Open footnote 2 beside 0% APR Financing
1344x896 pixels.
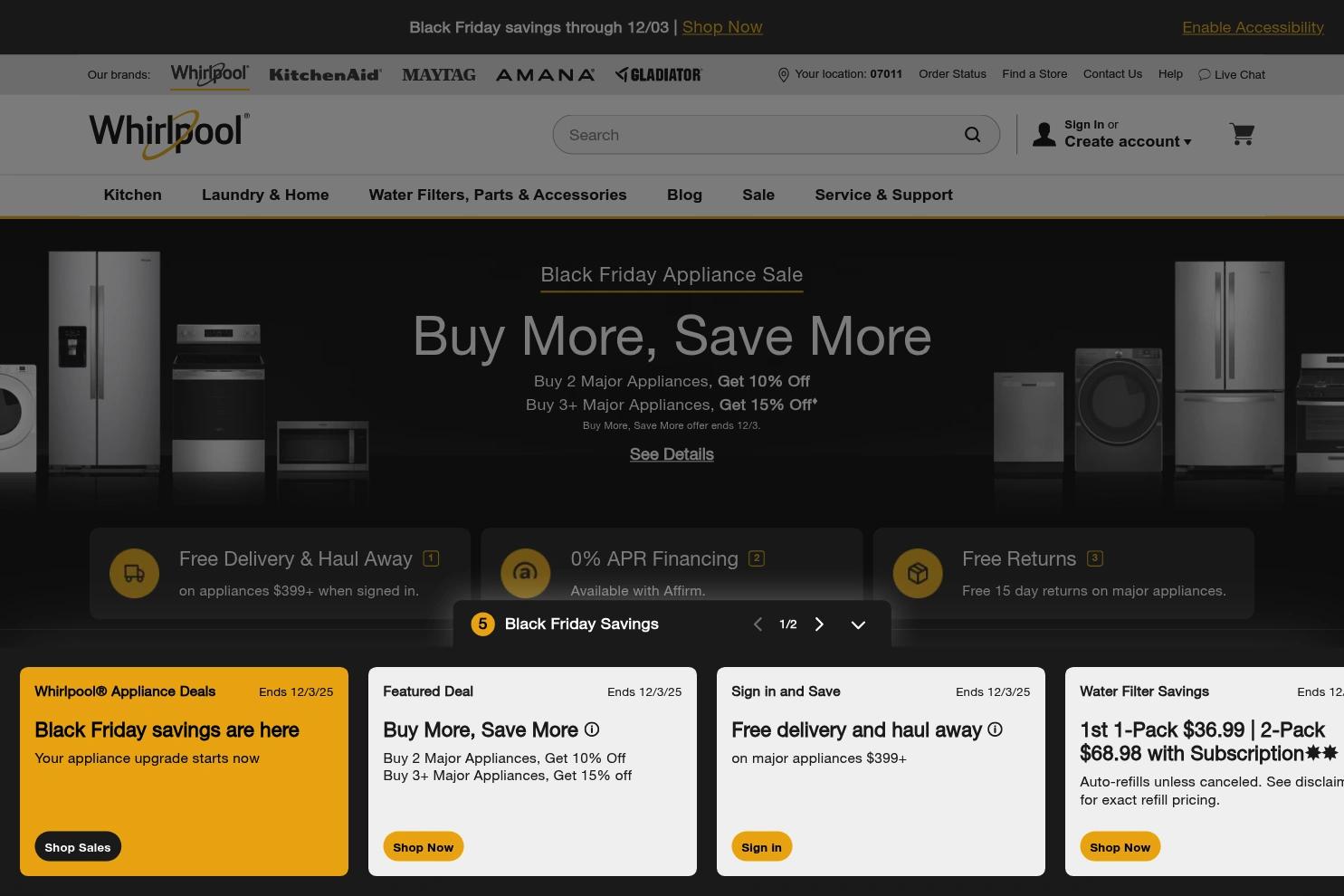758,558
